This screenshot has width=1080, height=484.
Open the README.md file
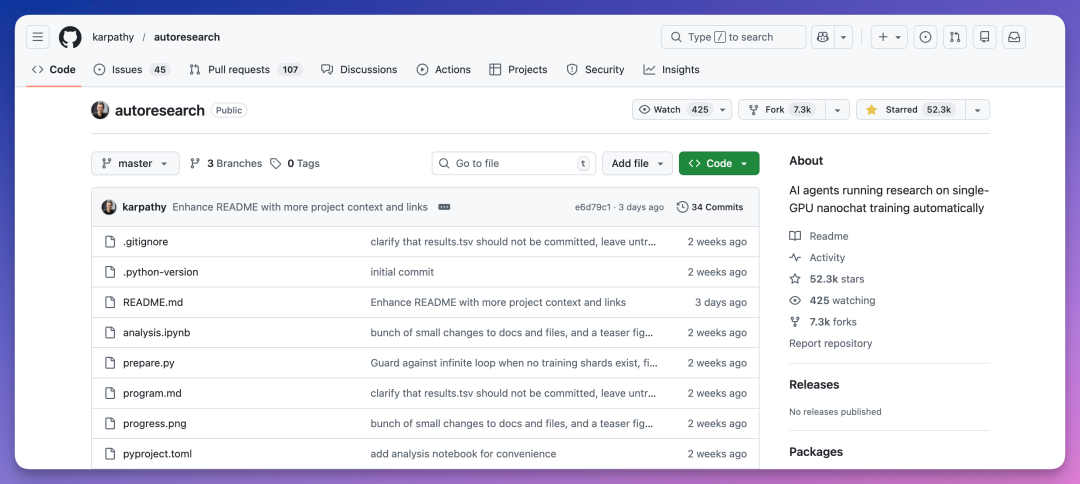coord(153,302)
